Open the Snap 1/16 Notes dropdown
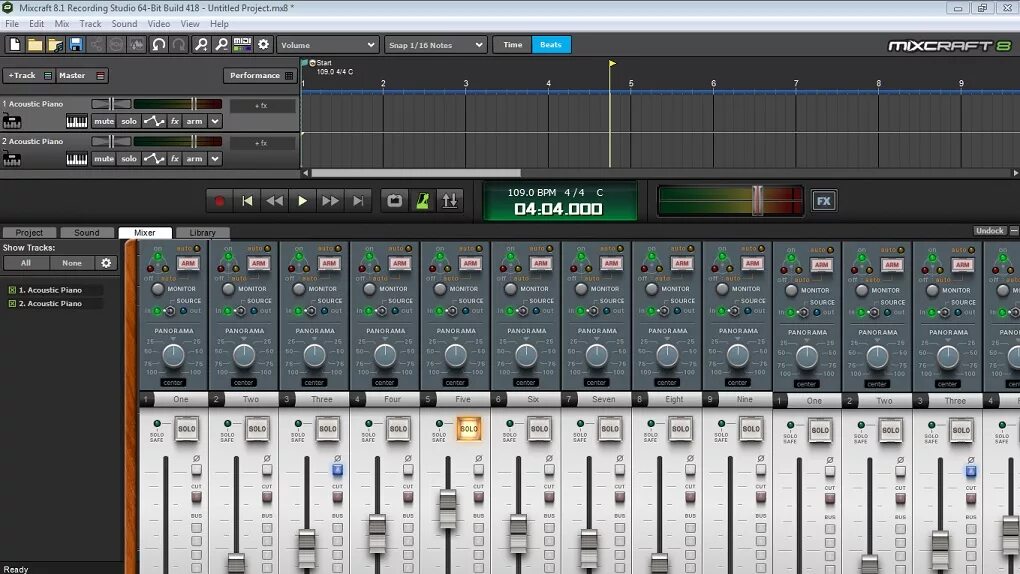1020x574 pixels. tap(435, 45)
